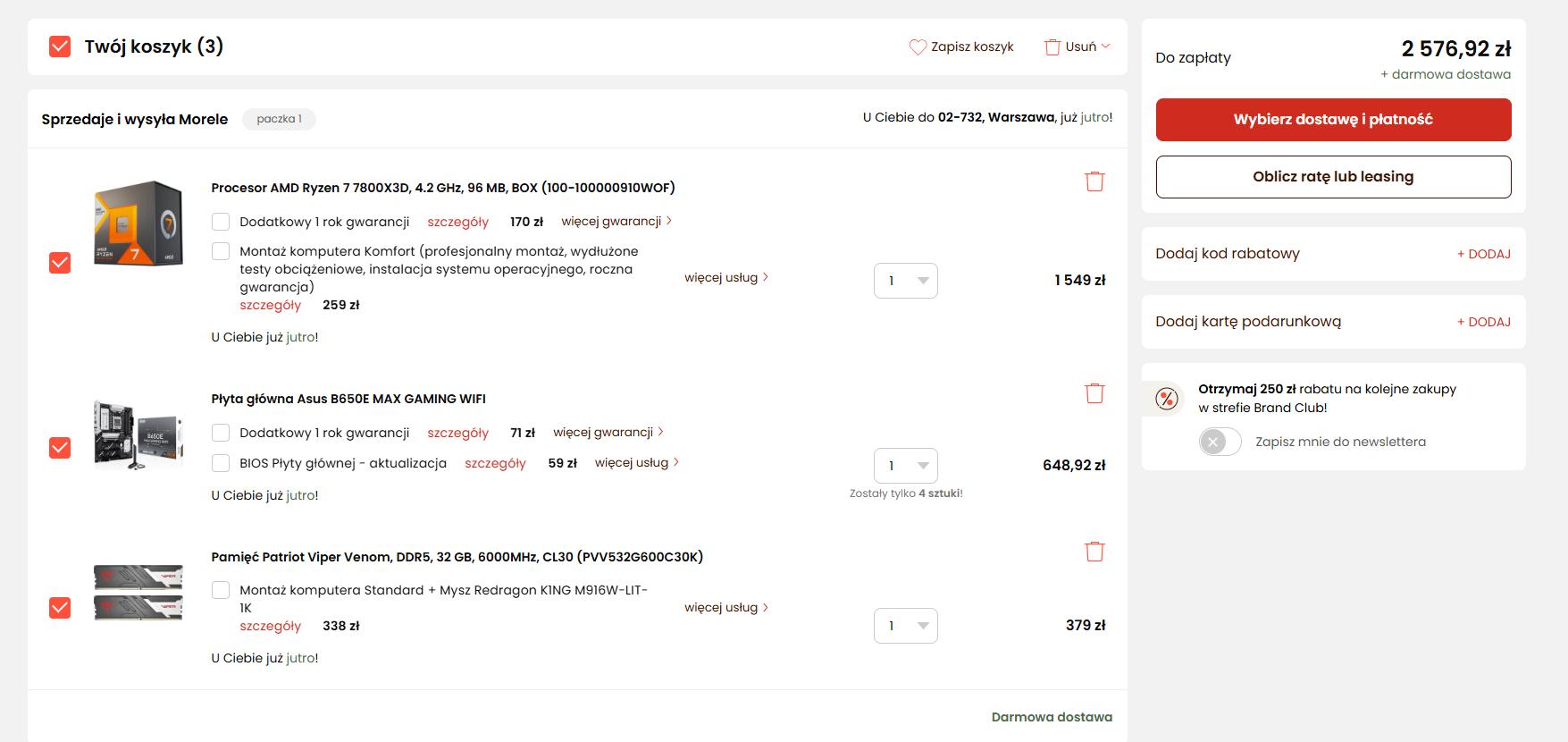Viewport: 1568px width, 742px height.
Task: Click the Usuń trash icon in the cart header
Action: pyautogui.click(x=1052, y=46)
